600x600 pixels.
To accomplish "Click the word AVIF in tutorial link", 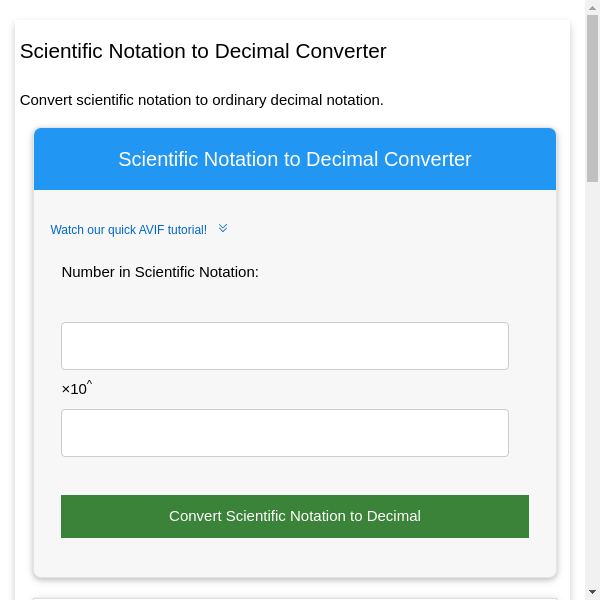I will [152, 230].
